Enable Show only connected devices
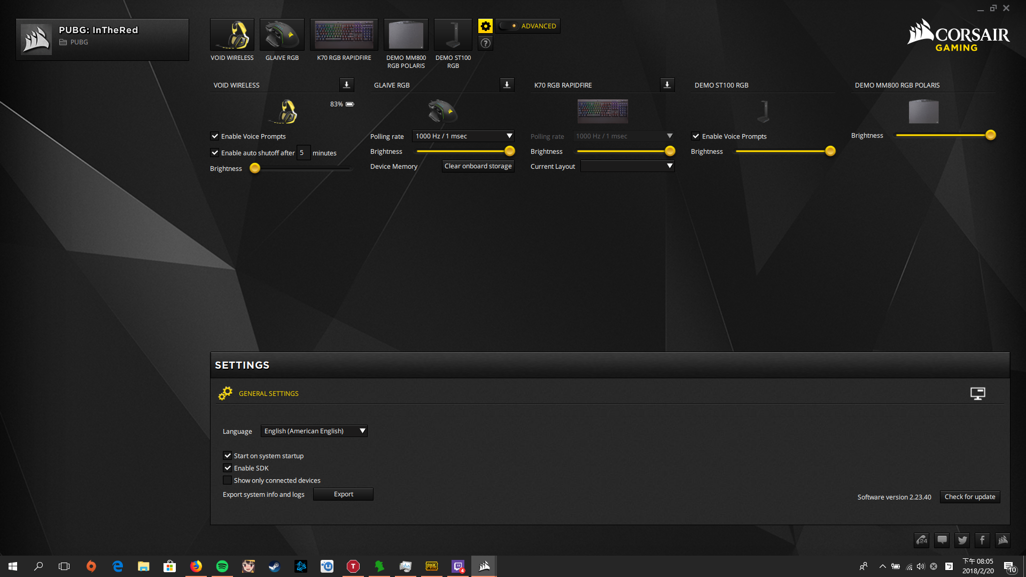 [x=228, y=481]
